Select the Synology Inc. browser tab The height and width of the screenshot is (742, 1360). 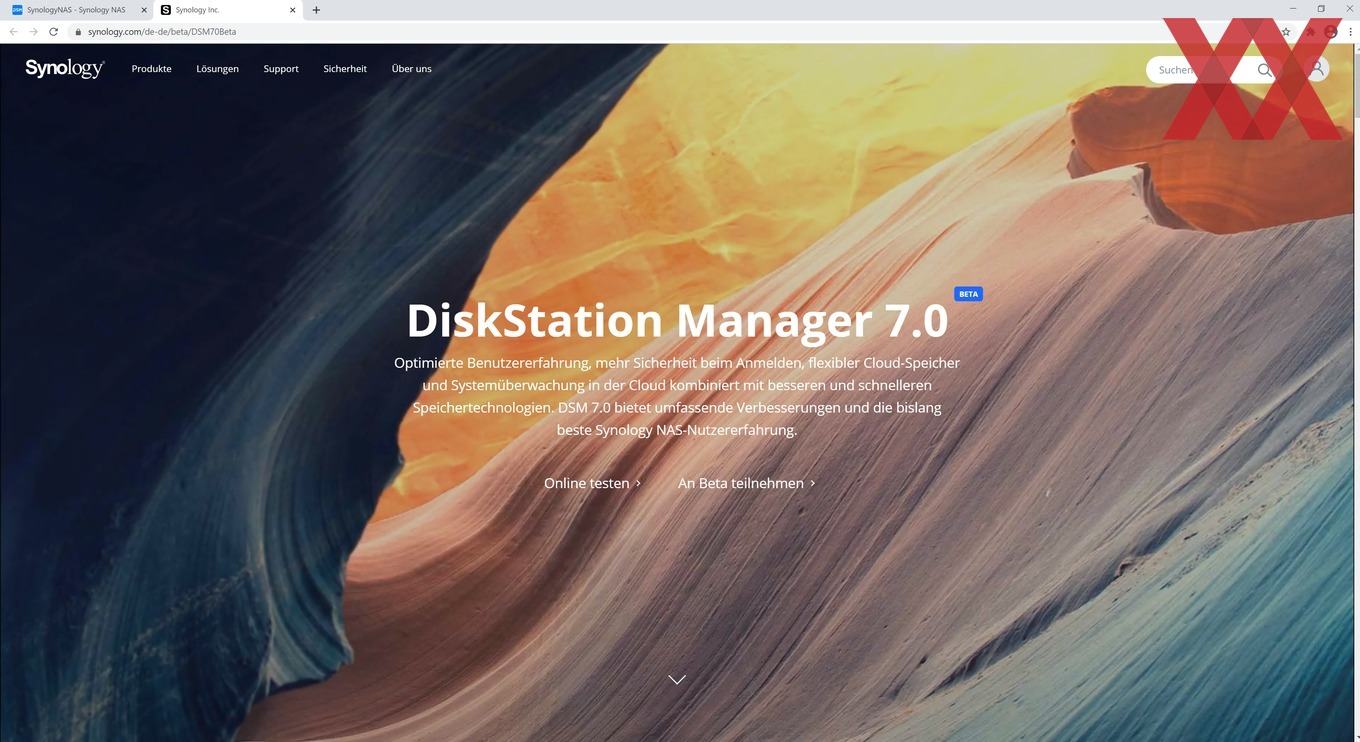point(230,10)
